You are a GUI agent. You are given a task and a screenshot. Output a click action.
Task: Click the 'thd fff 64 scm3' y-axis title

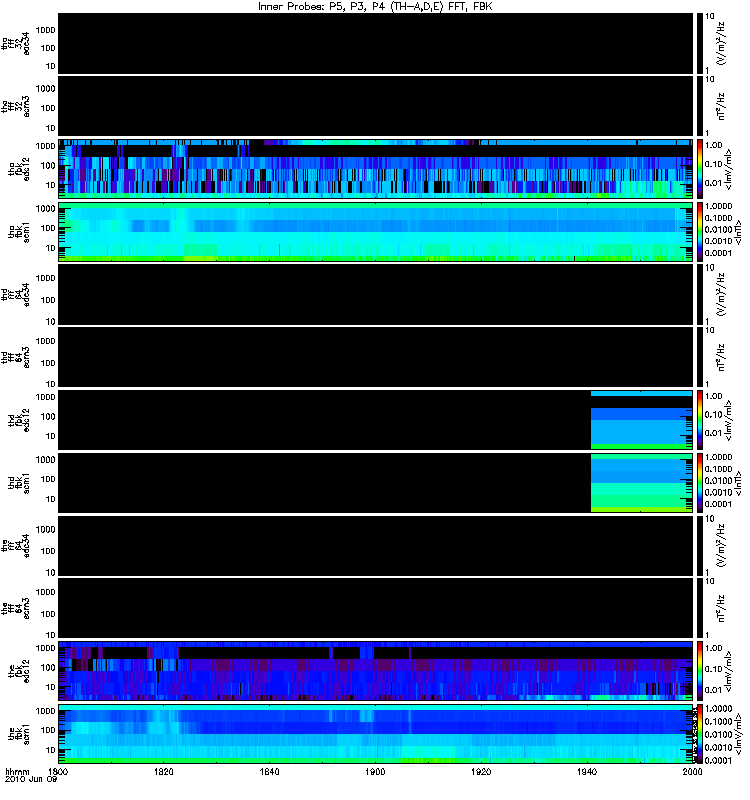tap(16, 358)
